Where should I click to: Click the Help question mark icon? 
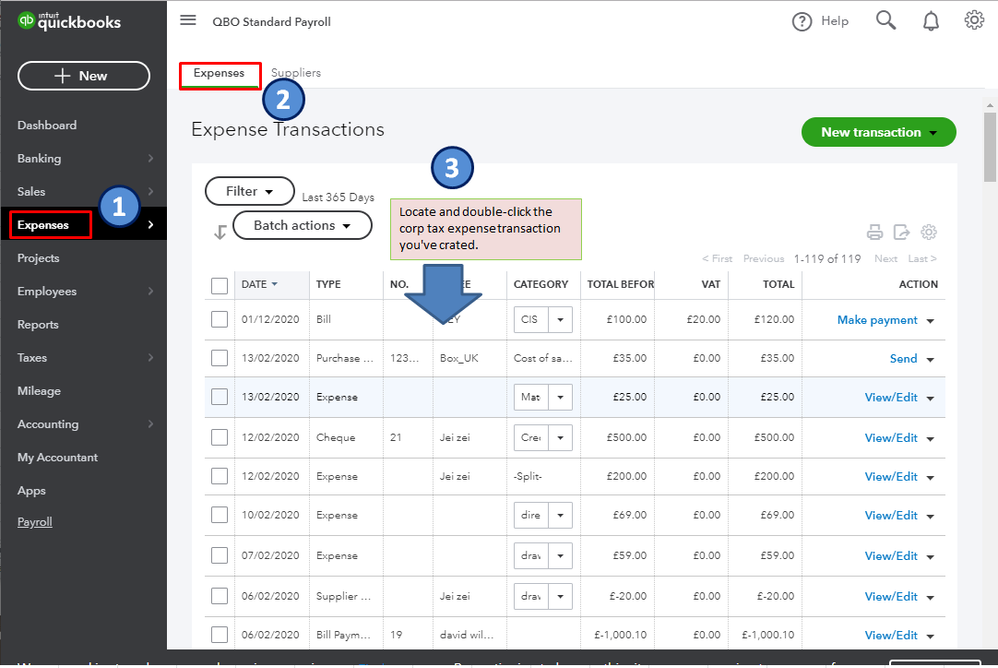tap(802, 21)
